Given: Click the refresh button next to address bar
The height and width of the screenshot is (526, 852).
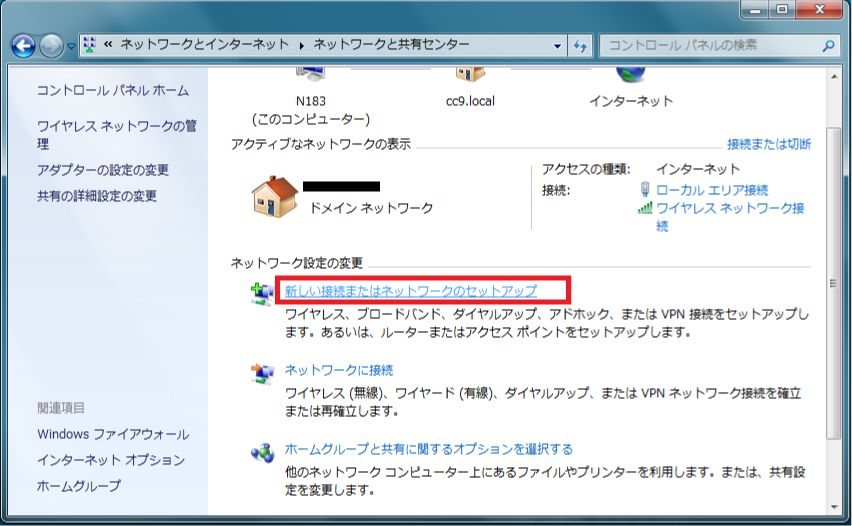Looking at the screenshot, I should click(x=580, y=46).
